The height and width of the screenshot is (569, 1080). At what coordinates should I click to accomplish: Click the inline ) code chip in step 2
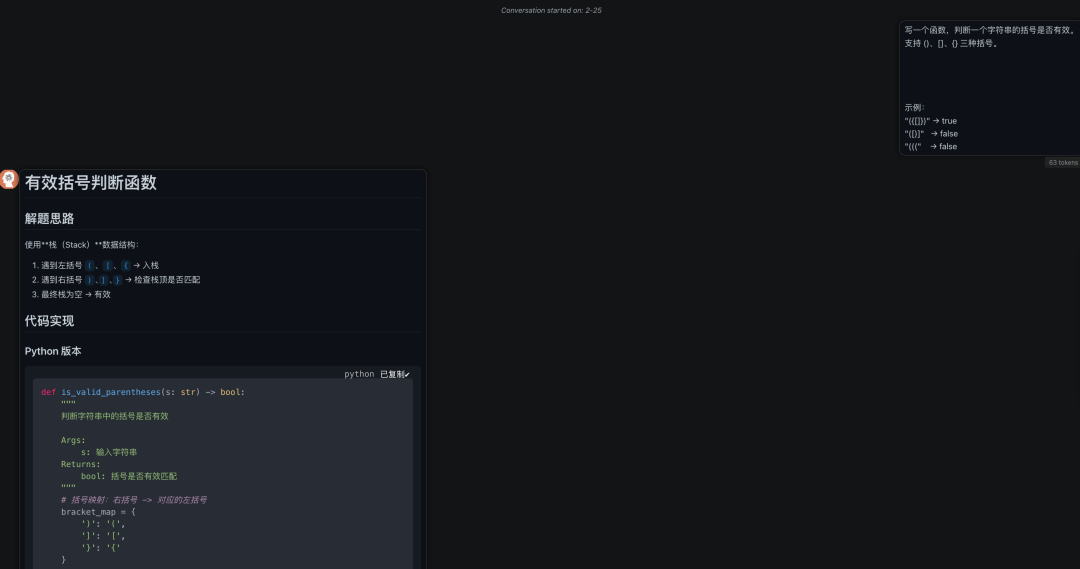90,280
